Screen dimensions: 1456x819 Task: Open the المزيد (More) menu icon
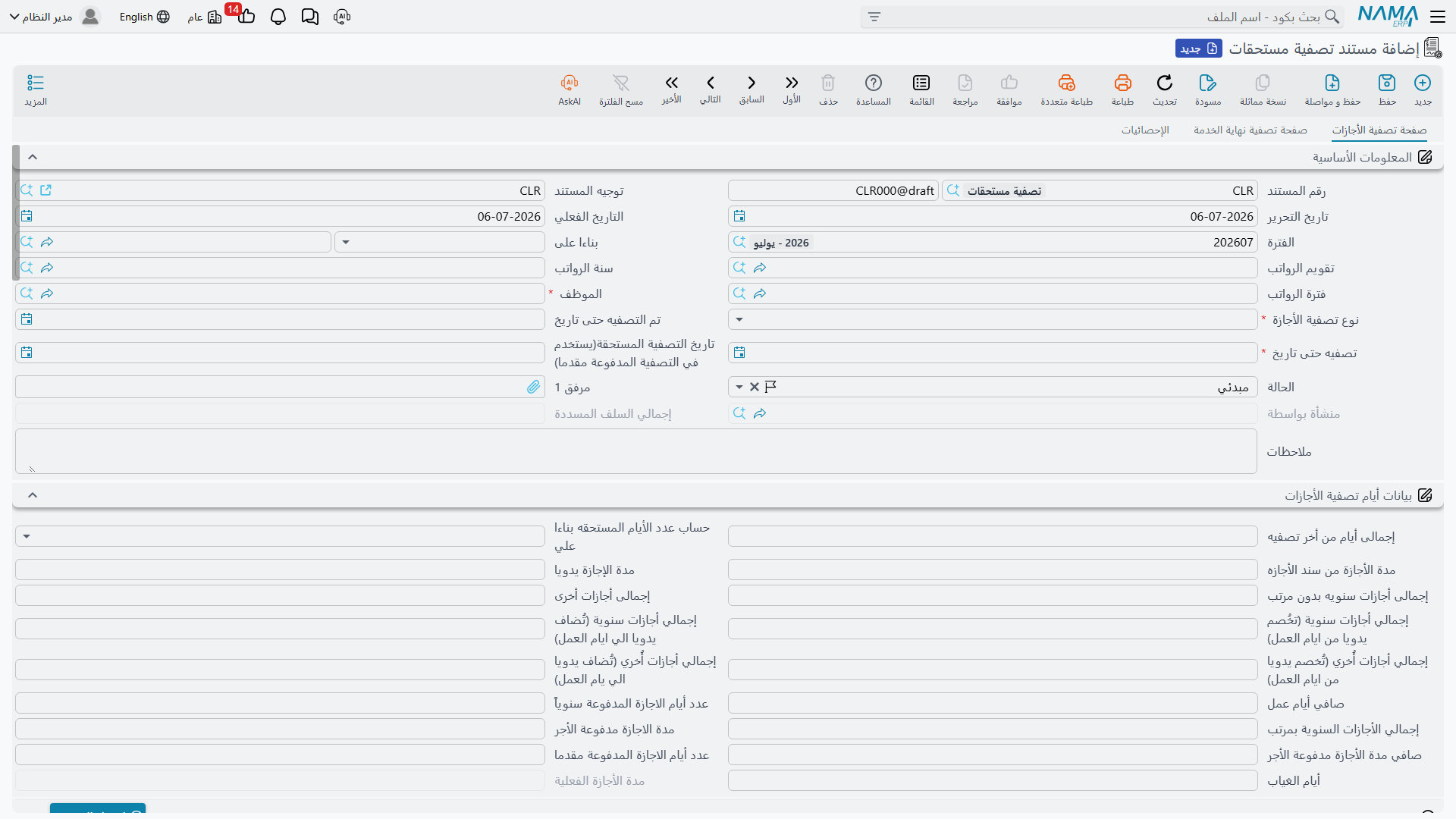[x=36, y=83]
